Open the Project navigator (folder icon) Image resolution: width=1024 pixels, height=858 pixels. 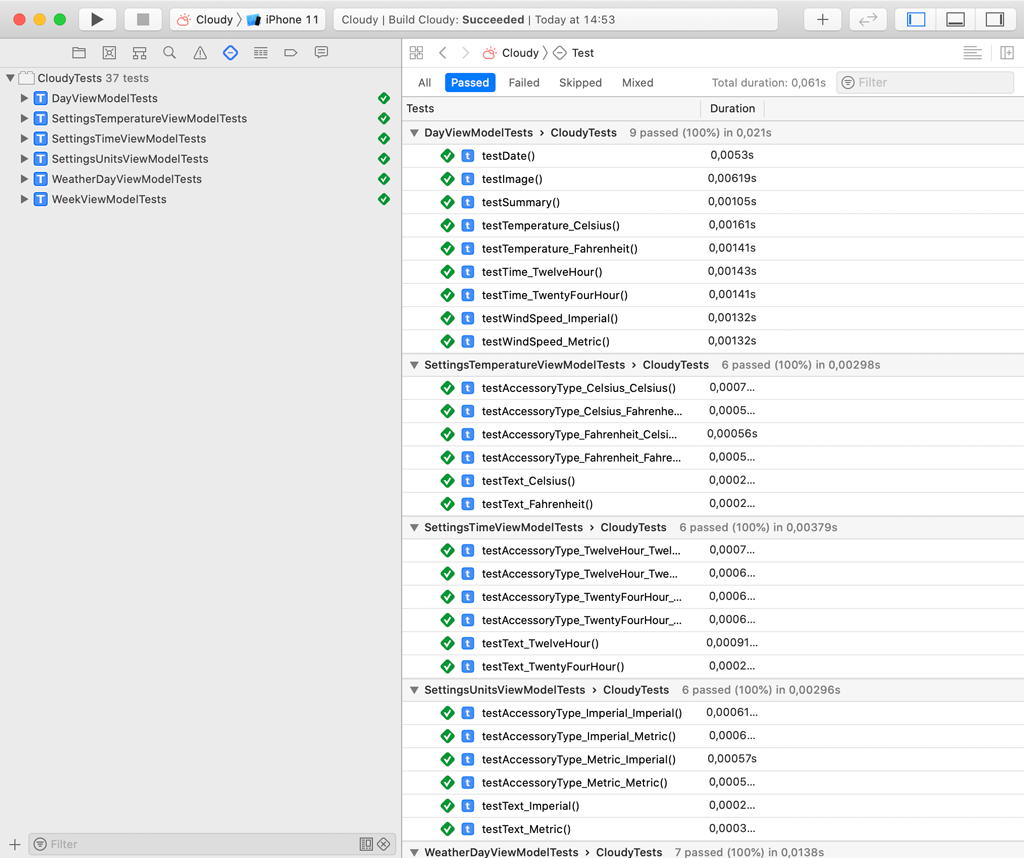click(x=80, y=52)
